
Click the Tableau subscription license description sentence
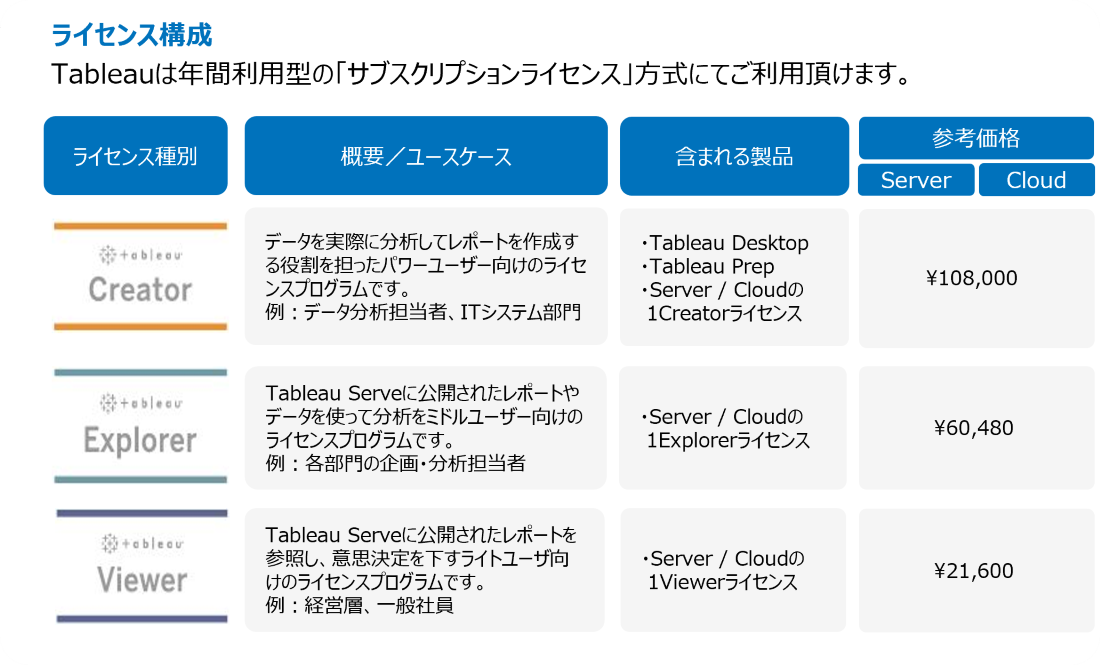(481, 73)
